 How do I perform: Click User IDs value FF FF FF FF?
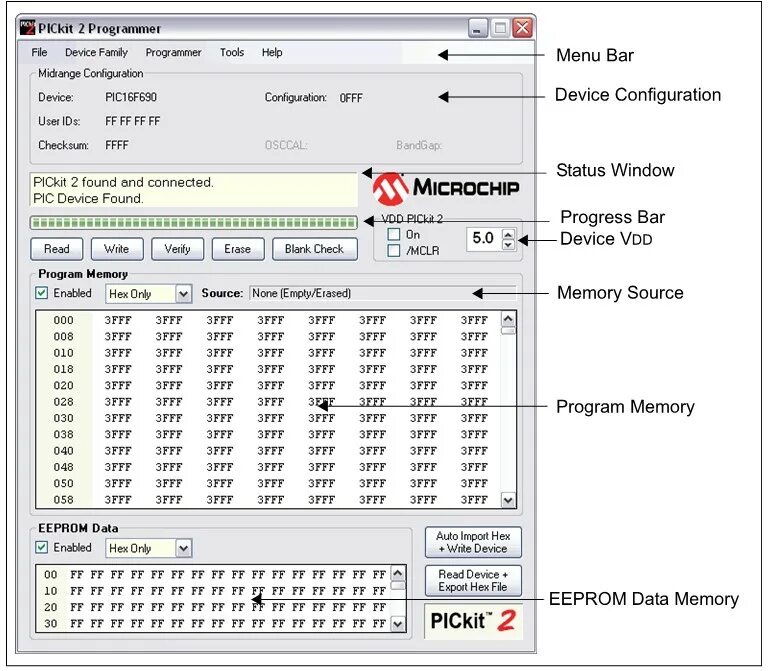click(x=132, y=121)
